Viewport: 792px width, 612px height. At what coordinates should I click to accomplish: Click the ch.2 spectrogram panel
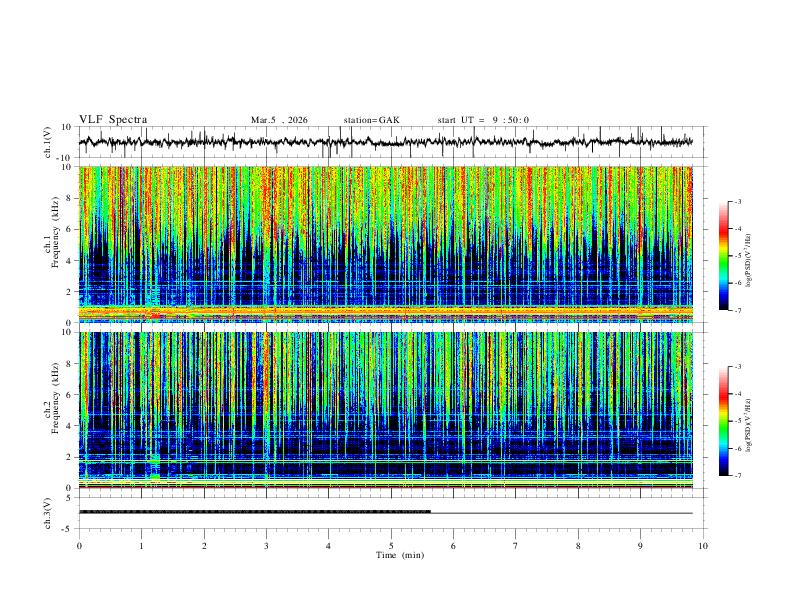(x=385, y=410)
